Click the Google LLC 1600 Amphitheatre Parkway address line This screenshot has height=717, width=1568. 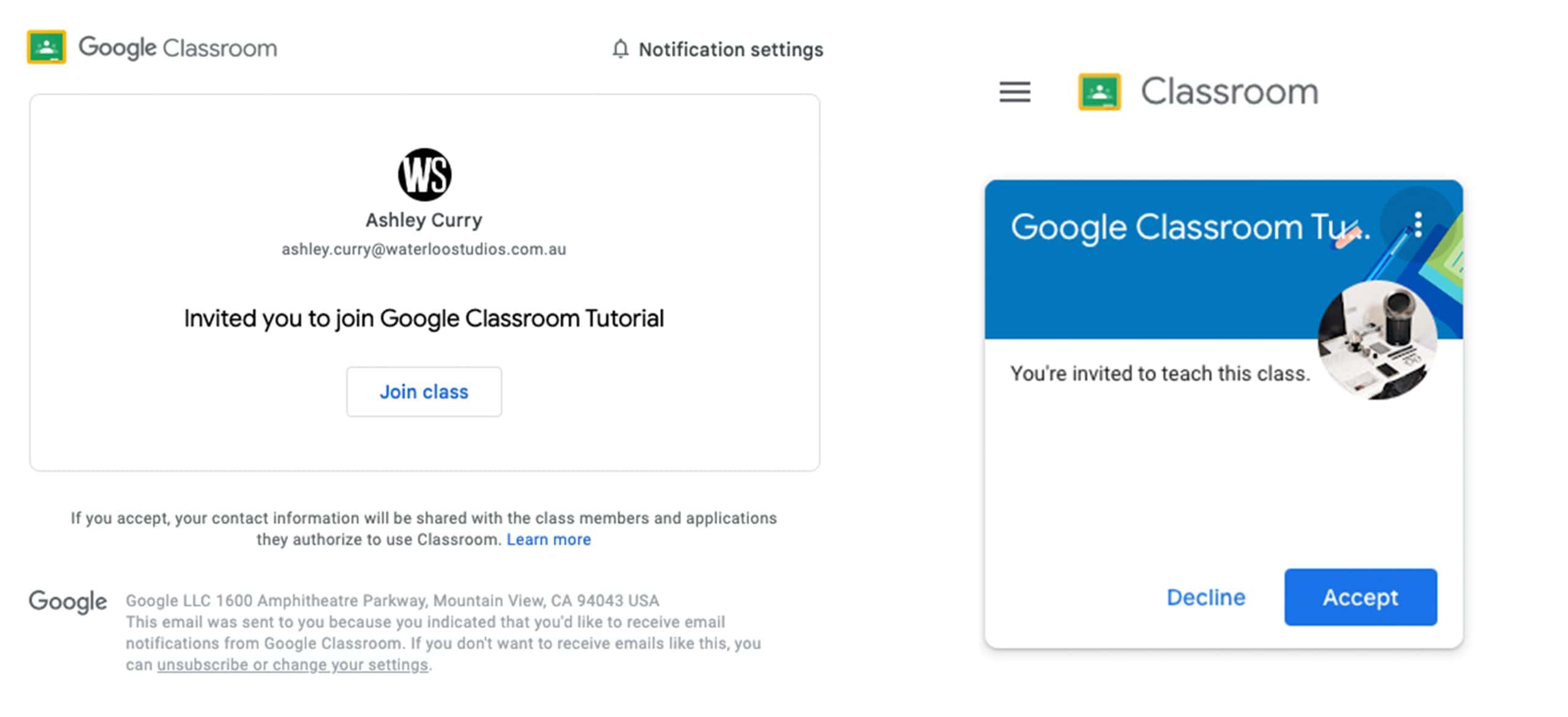click(393, 601)
